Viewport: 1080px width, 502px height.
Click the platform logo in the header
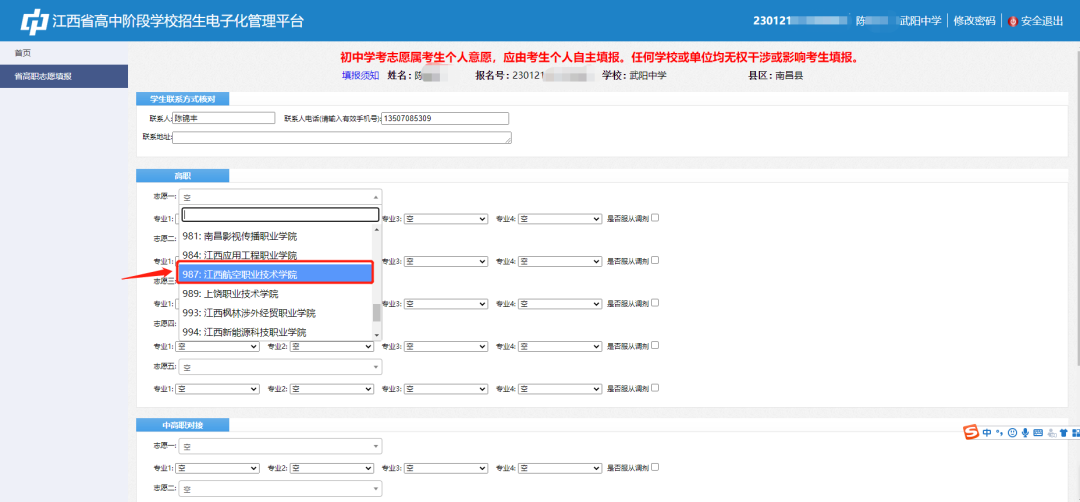click(35, 21)
